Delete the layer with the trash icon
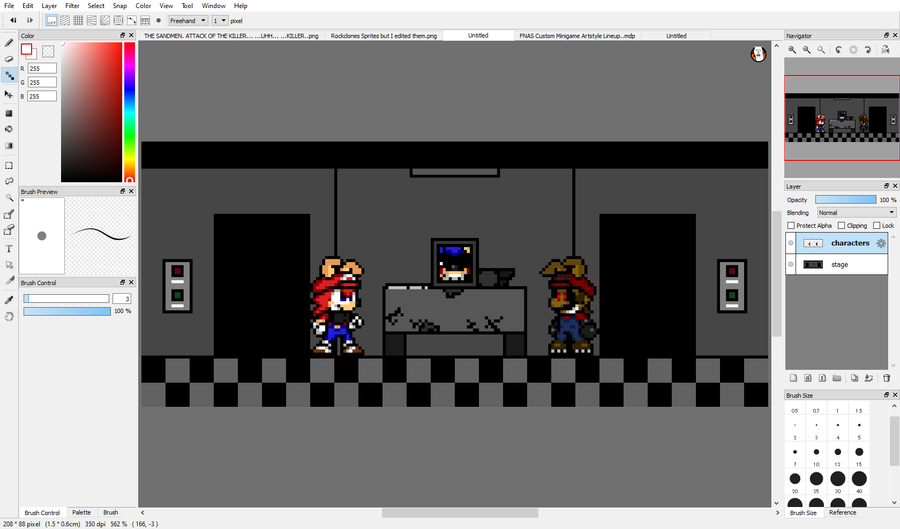The height and width of the screenshot is (529, 900). click(x=886, y=378)
